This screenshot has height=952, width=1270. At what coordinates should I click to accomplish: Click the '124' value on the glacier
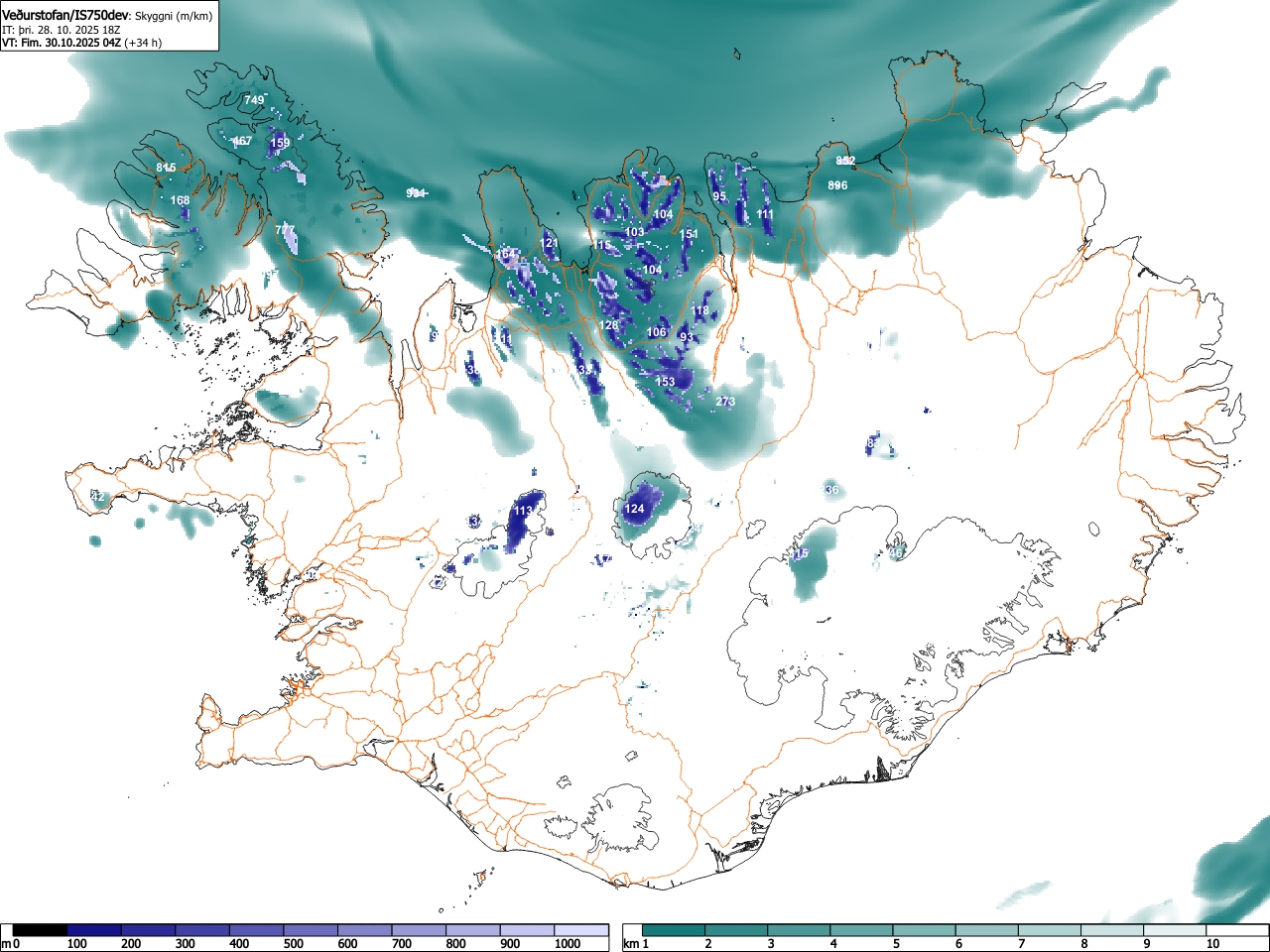(x=634, y=509)
